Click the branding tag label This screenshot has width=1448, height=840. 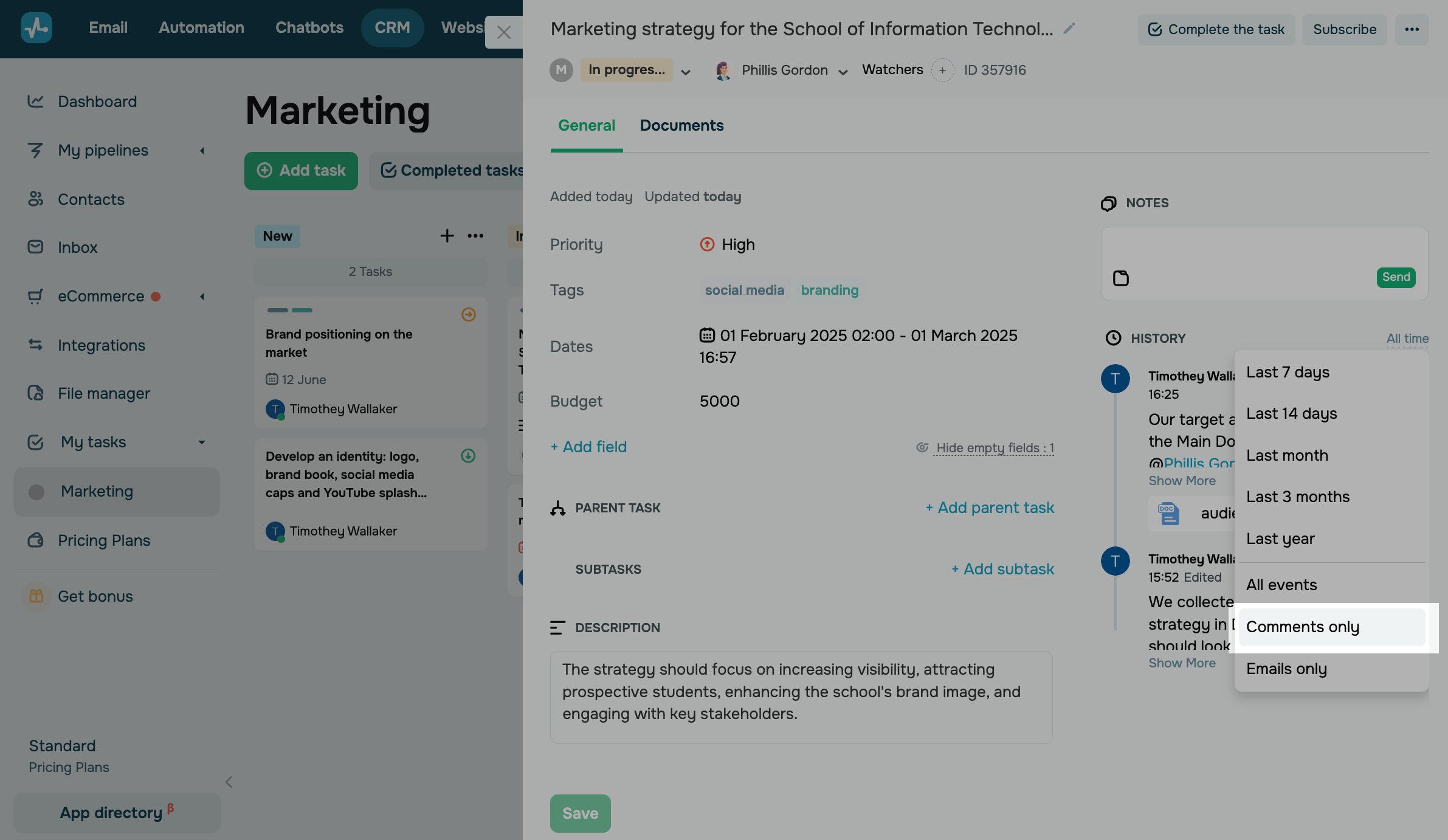(x=829, y=290)
